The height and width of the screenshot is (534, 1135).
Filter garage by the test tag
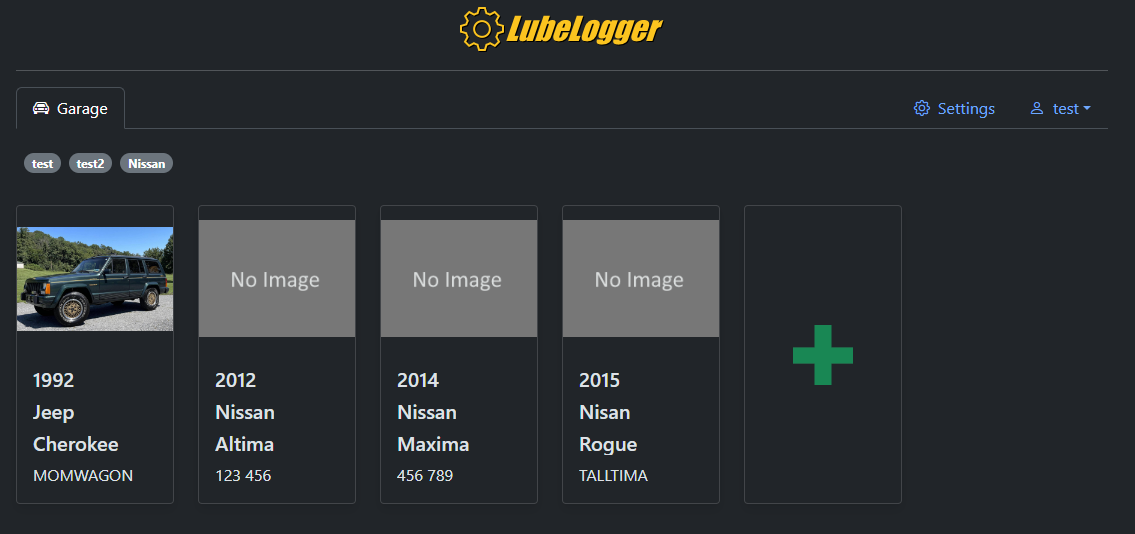[x=42, y=163]
